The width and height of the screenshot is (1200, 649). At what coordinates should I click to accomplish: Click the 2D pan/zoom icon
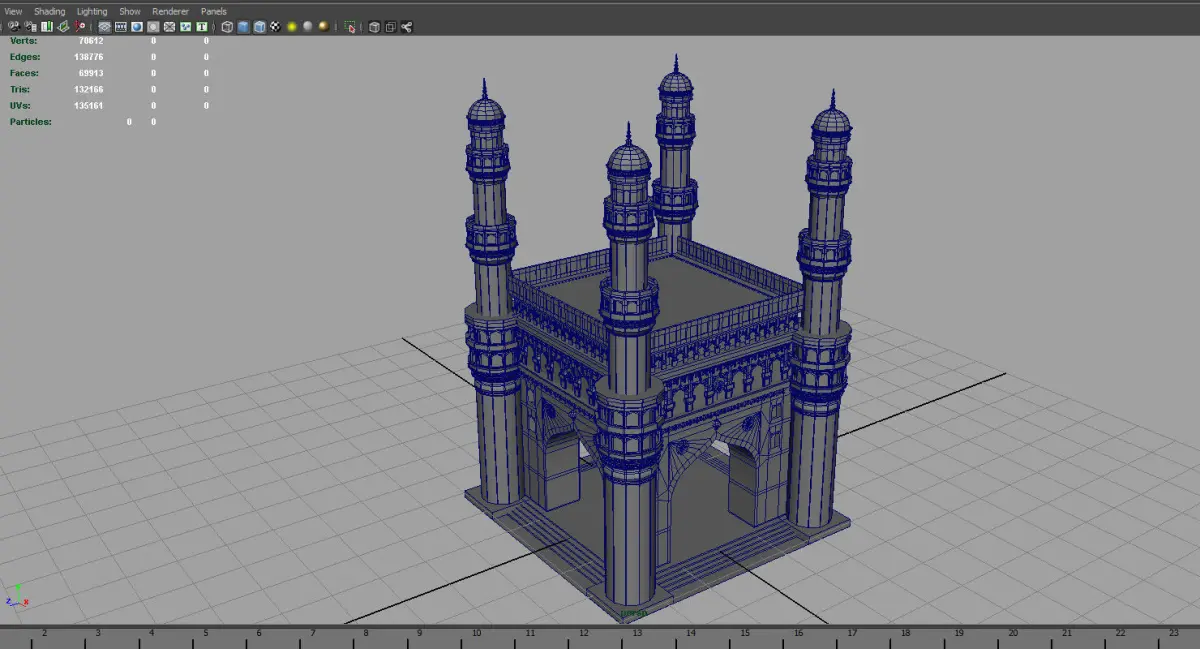tap(80, 27)
